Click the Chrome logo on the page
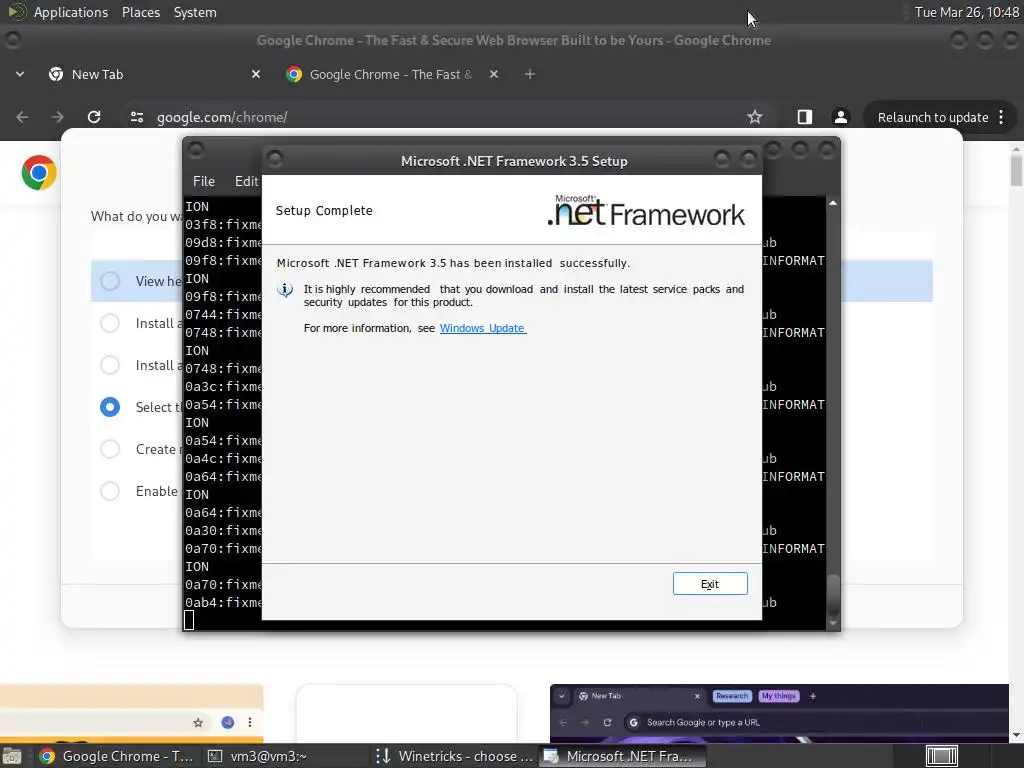 (39, 172)
